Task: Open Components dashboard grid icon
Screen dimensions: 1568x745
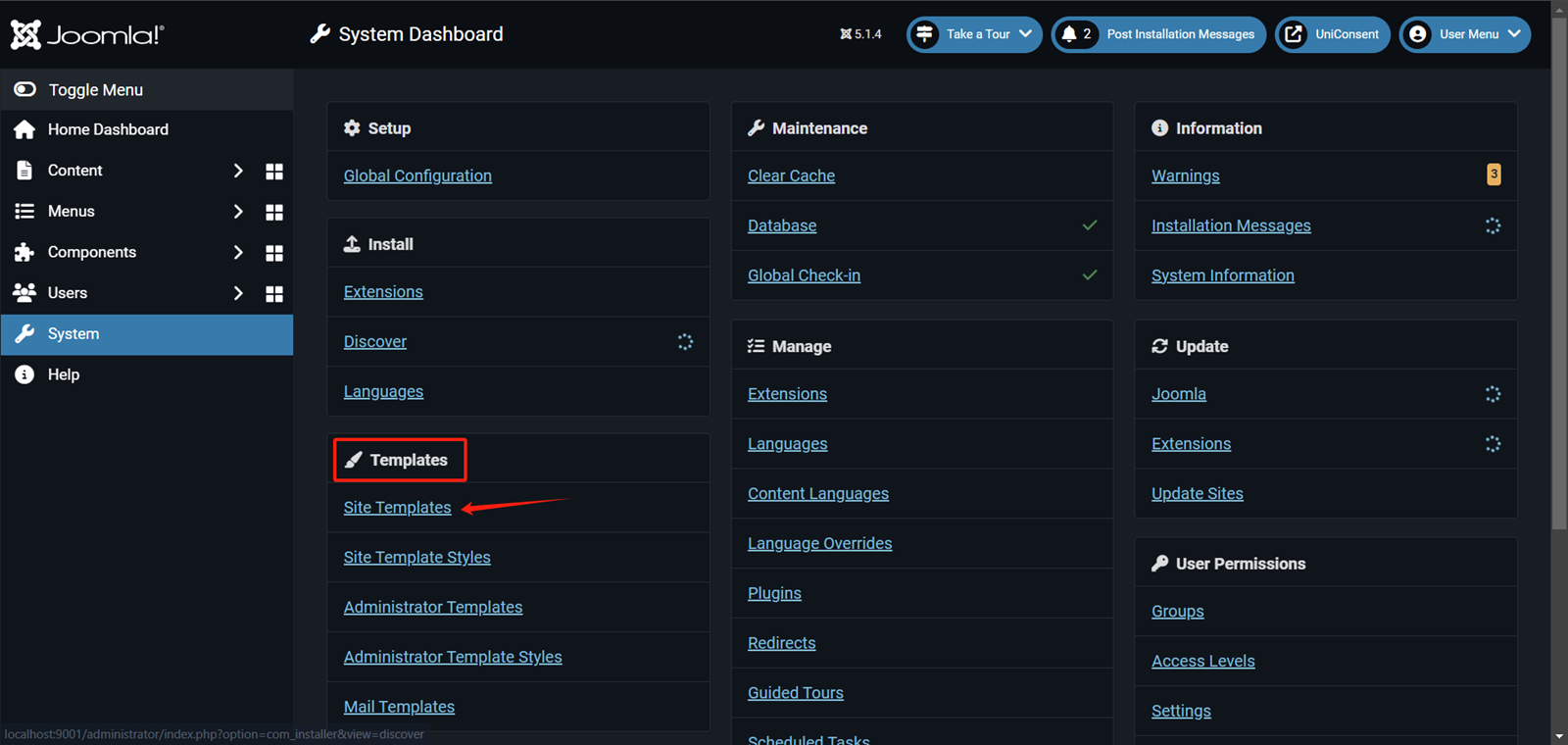Action: (274, 253)
